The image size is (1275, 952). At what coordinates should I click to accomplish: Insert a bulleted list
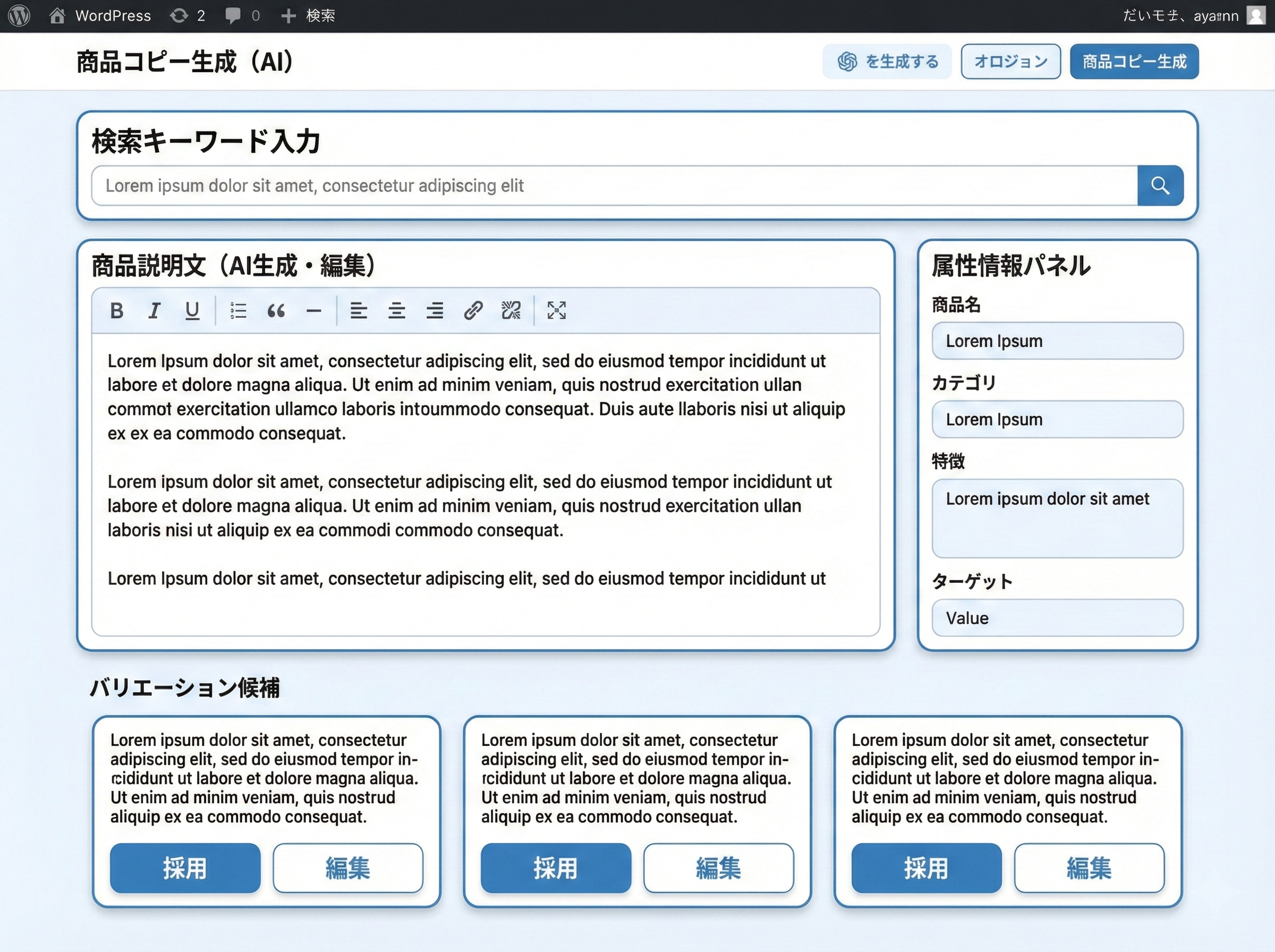tap(238, 311)
